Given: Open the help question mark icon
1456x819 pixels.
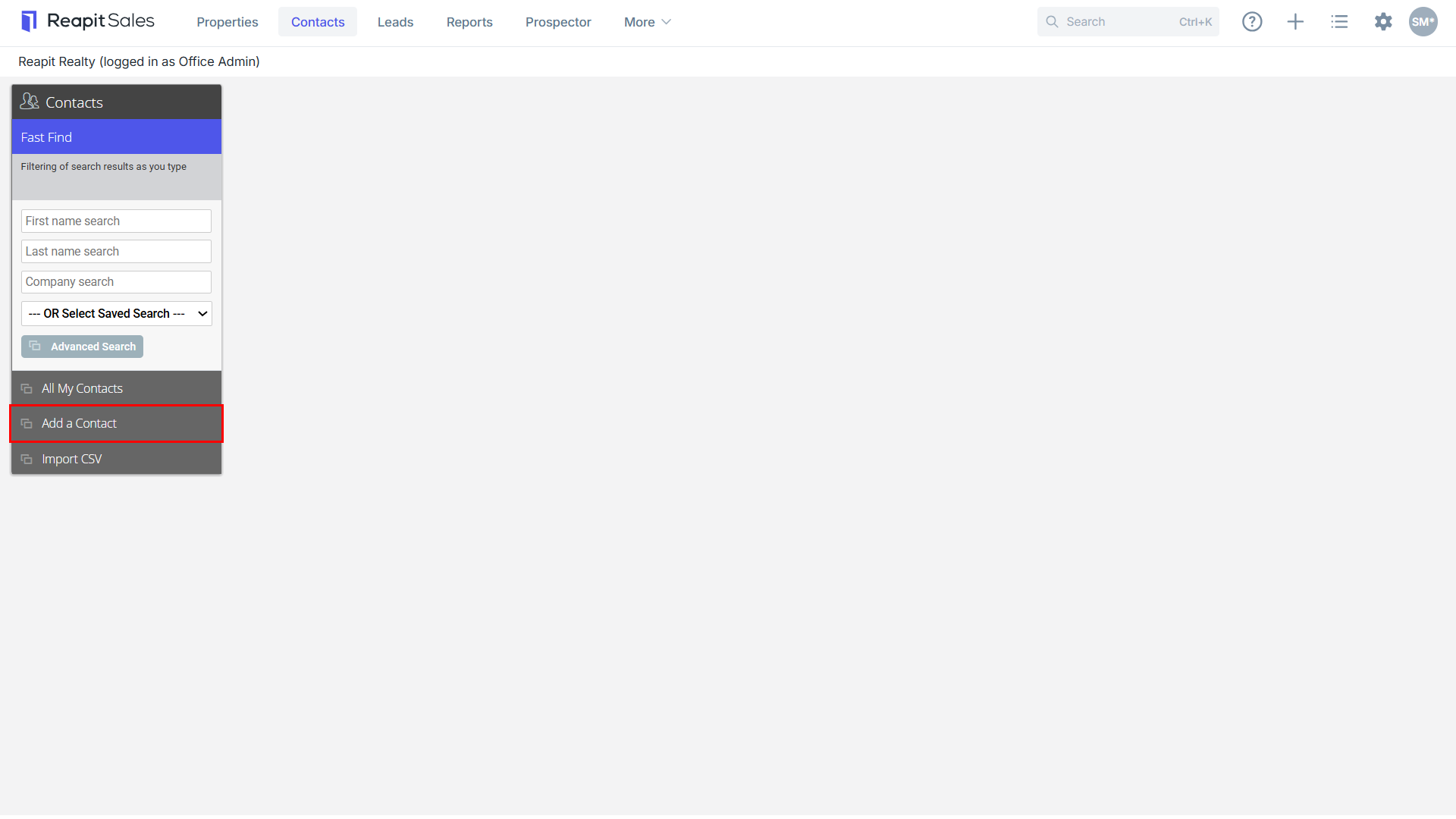Looking at the screenshot, I should click(1252, 22).
